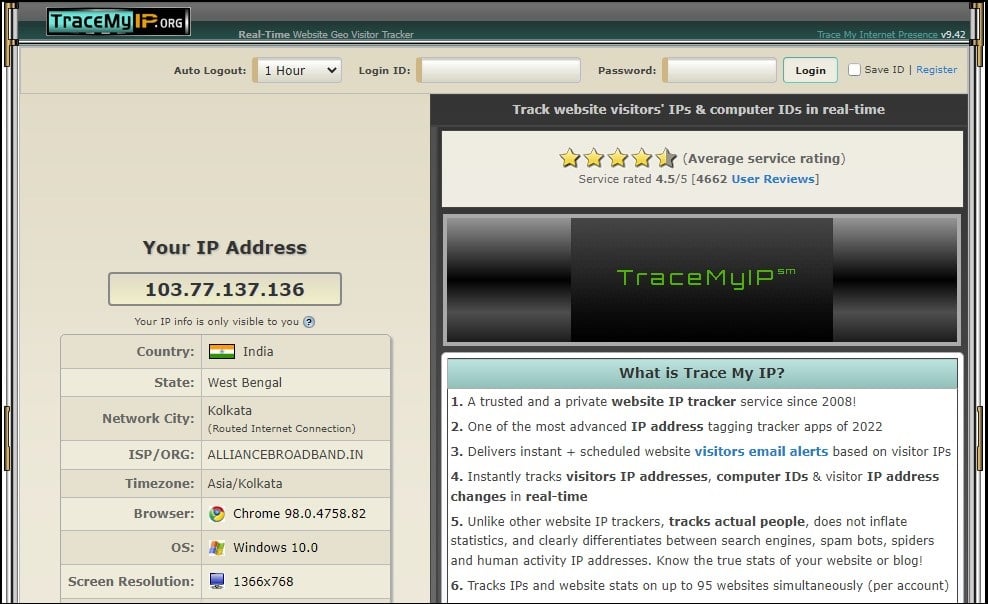Click the Login ID input field
This screenshot has height=604, width=988.
[500, 71]
